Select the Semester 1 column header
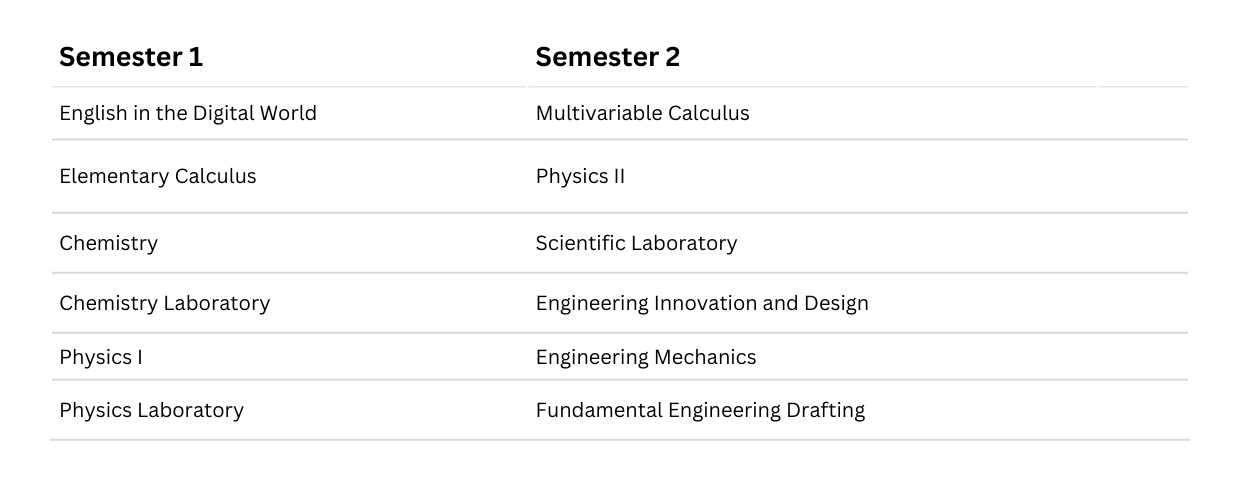 (131, 57)
